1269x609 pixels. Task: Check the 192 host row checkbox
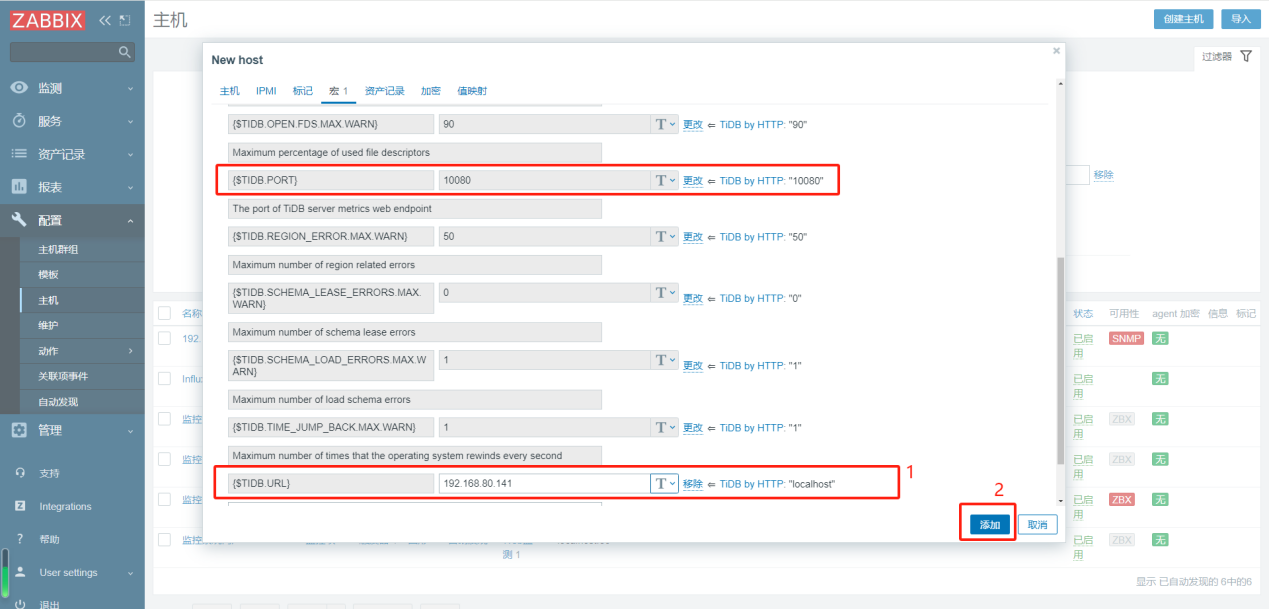click(164, 338)
